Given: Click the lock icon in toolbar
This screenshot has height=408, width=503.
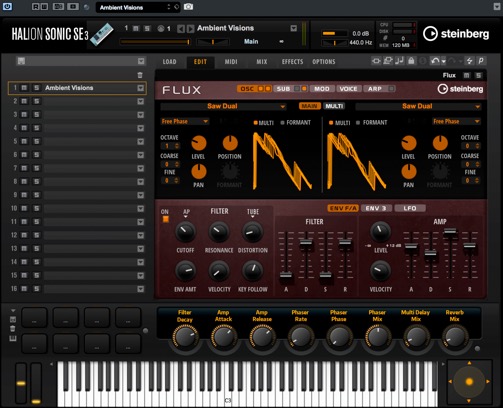Looking at the screenshot, I should (x=411, y=61).
